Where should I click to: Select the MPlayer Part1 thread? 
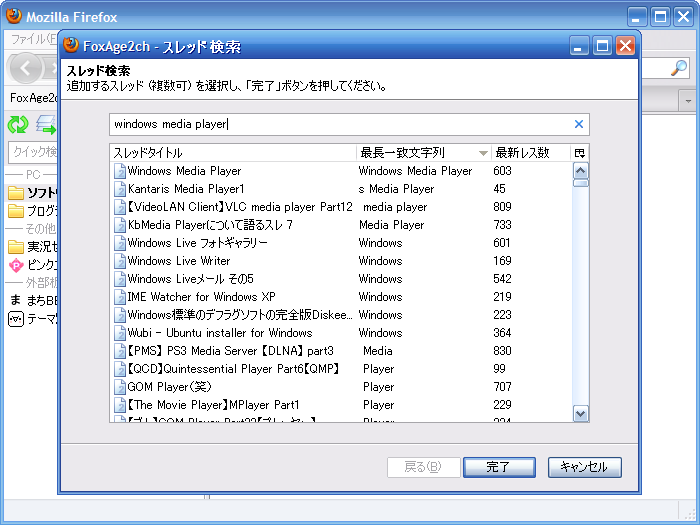pyautogui.click(x=341, y=405)
